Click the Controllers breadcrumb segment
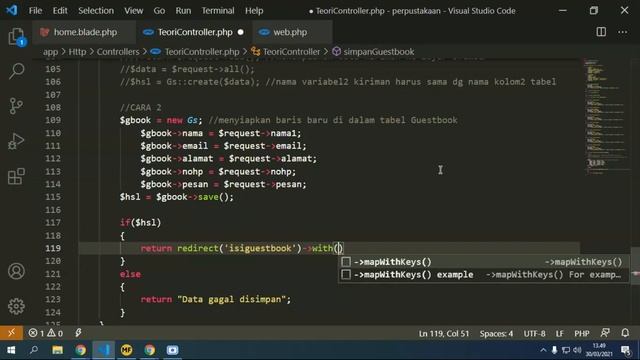Image resolution: width=640 pixels, height=360 pixels. [118, 52]
